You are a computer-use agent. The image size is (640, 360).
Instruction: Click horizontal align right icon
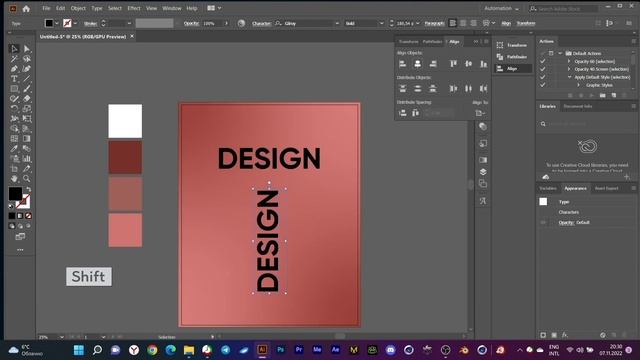433,64
